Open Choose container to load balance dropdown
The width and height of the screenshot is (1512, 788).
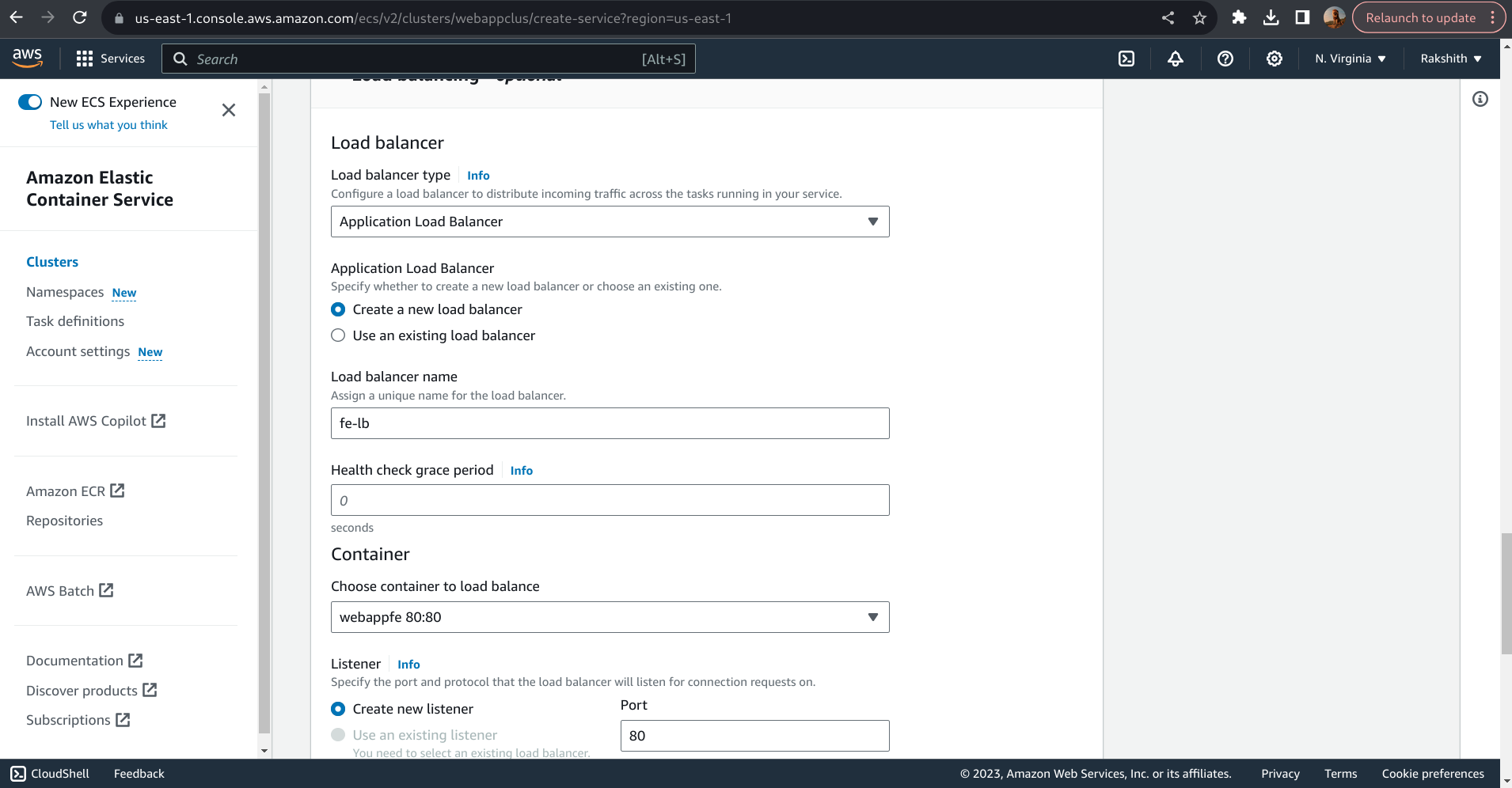pyautogui.click(x=610, y=617)
